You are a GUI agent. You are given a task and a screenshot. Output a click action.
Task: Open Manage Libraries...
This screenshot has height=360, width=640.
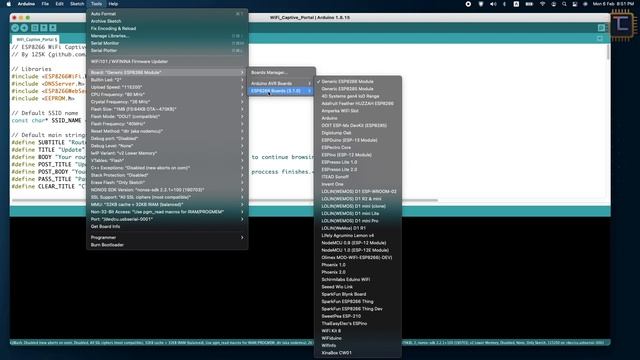(167, 36)
